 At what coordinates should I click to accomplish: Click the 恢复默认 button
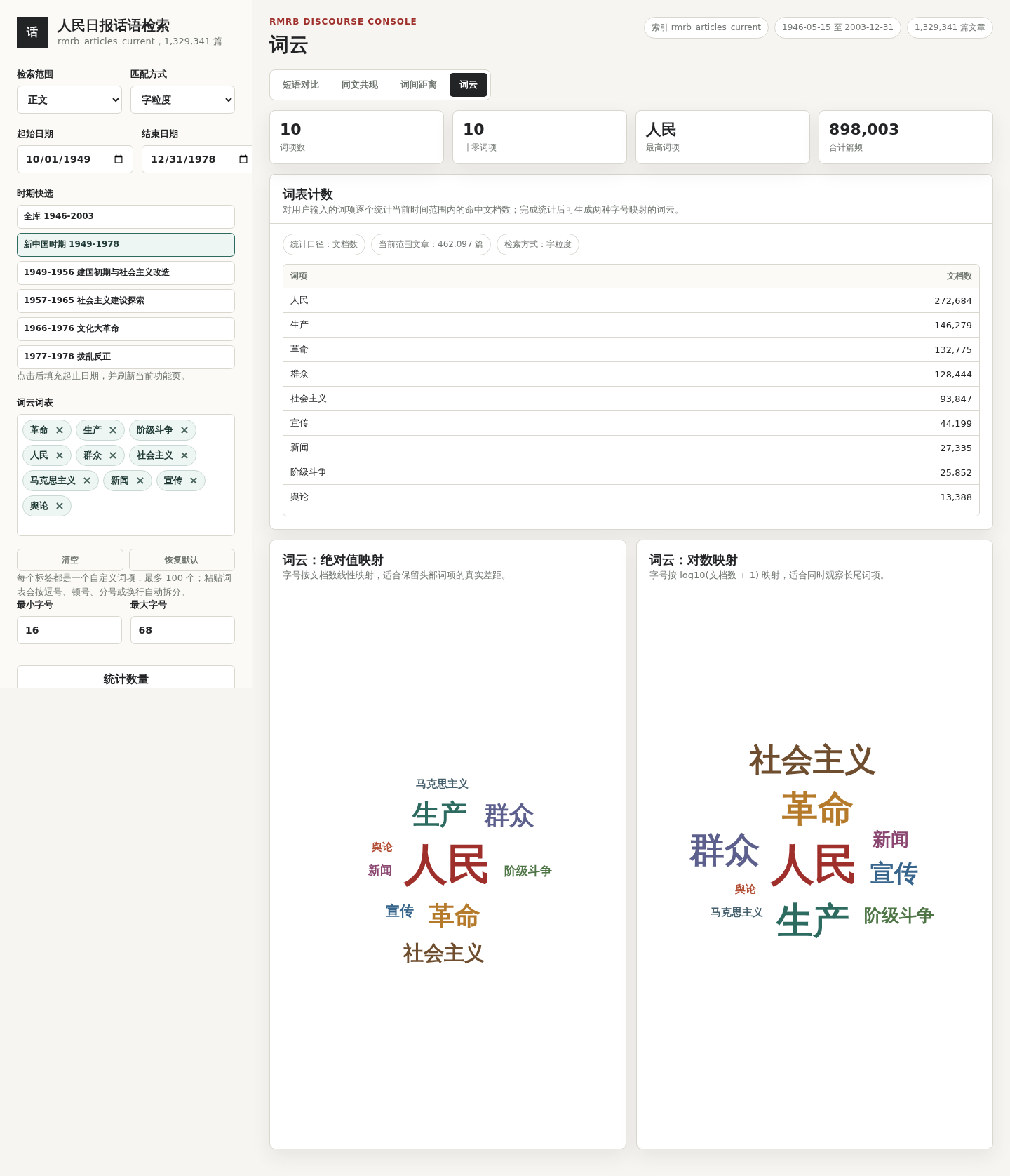[x=182, y=560]
